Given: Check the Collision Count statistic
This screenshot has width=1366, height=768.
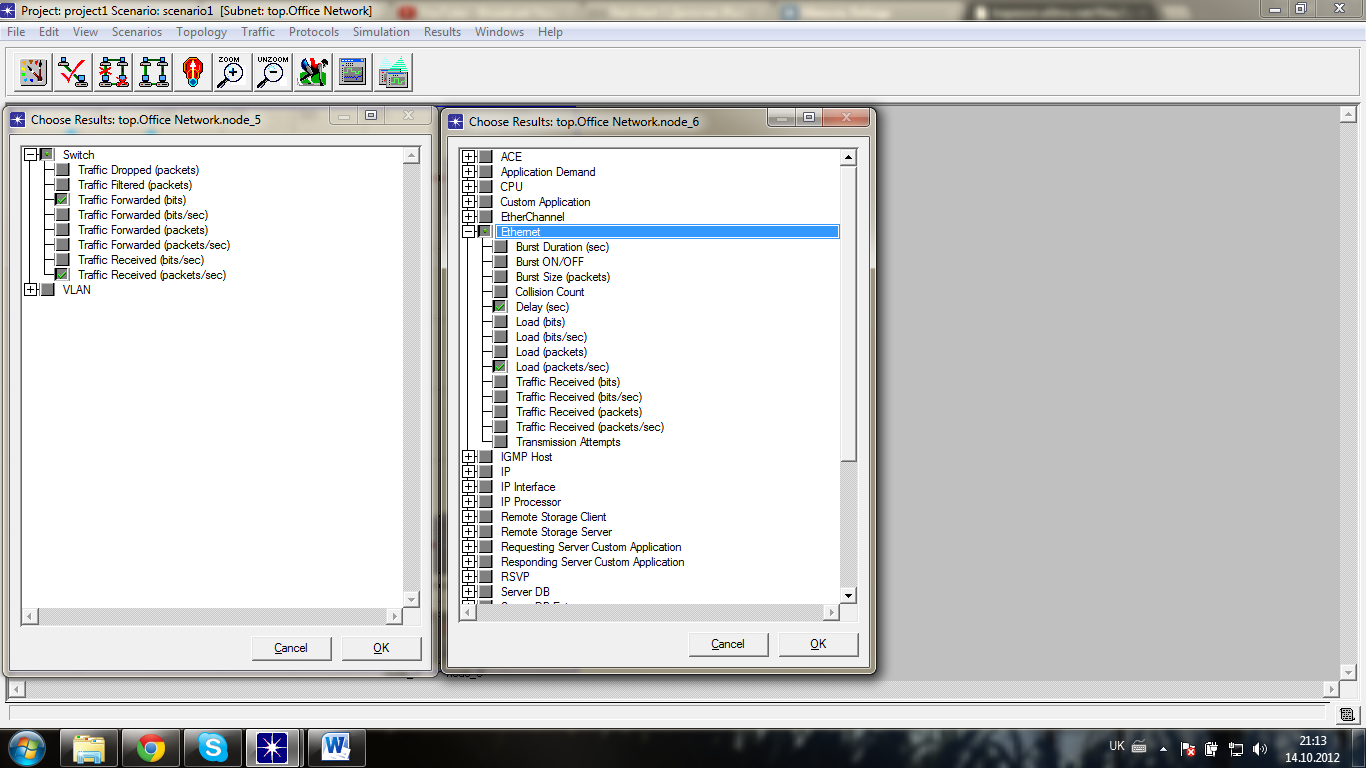Looking at the screenshot, I should click(500, 292).
